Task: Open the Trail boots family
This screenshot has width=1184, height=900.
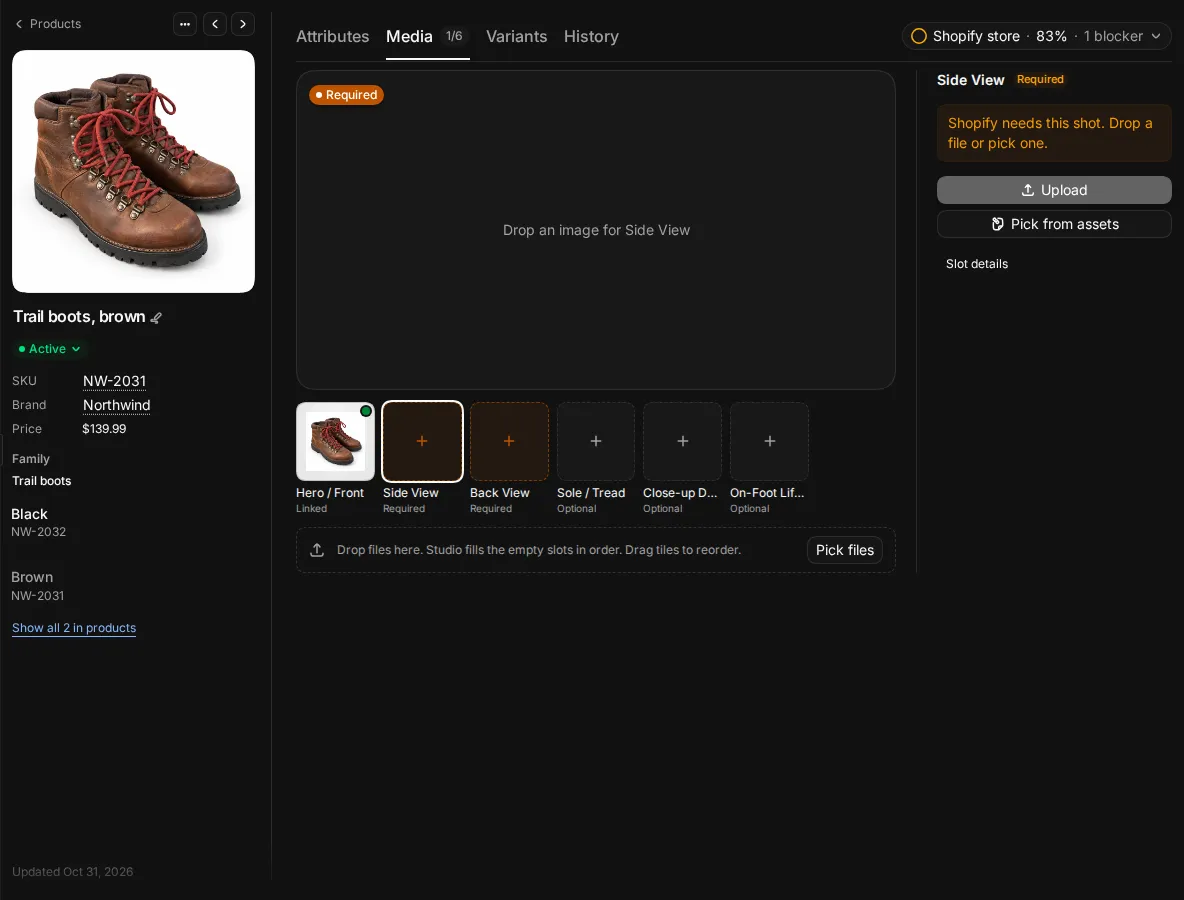Action: tap(42, 481)
